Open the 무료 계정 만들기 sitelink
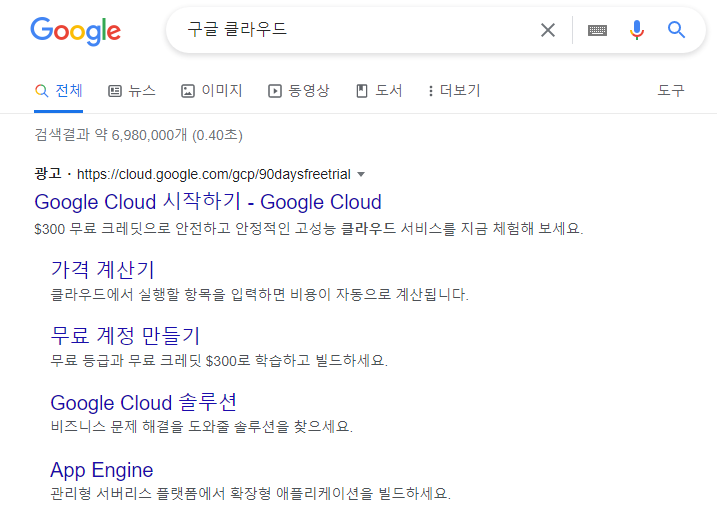This screenshot has height=520, width=717. tap(125, 336)
